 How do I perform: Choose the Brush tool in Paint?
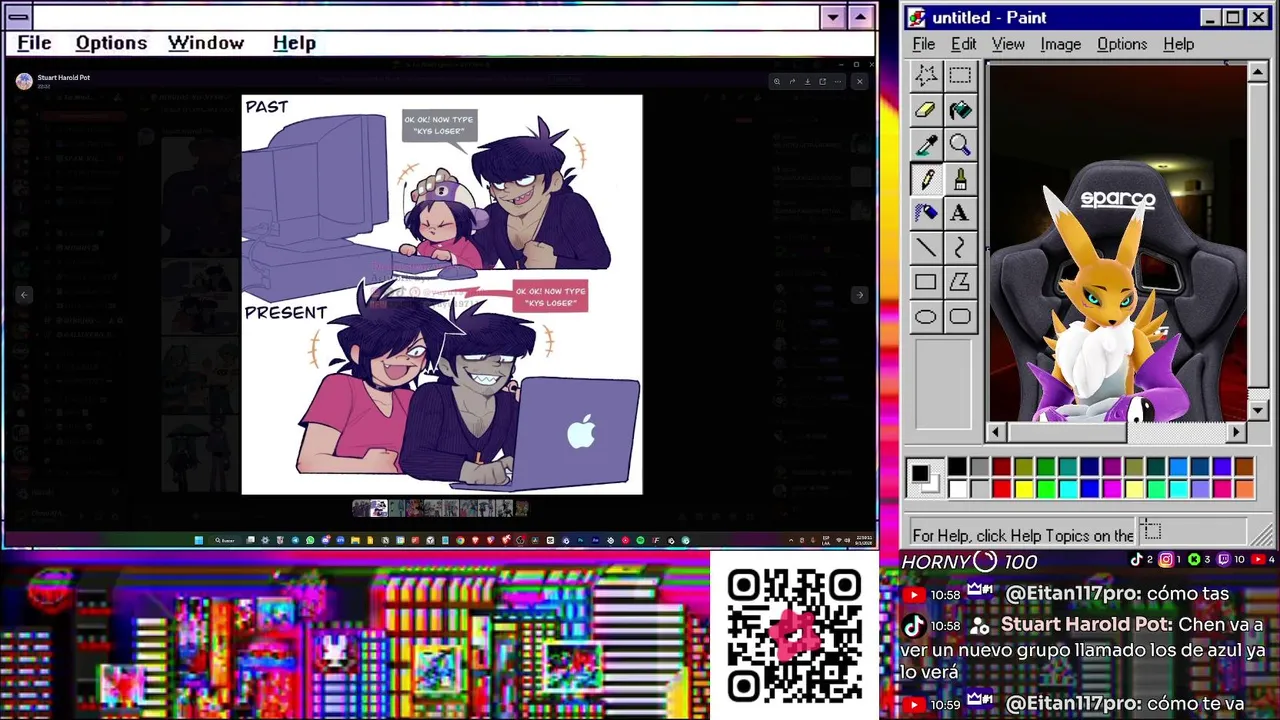pos(960,179)
